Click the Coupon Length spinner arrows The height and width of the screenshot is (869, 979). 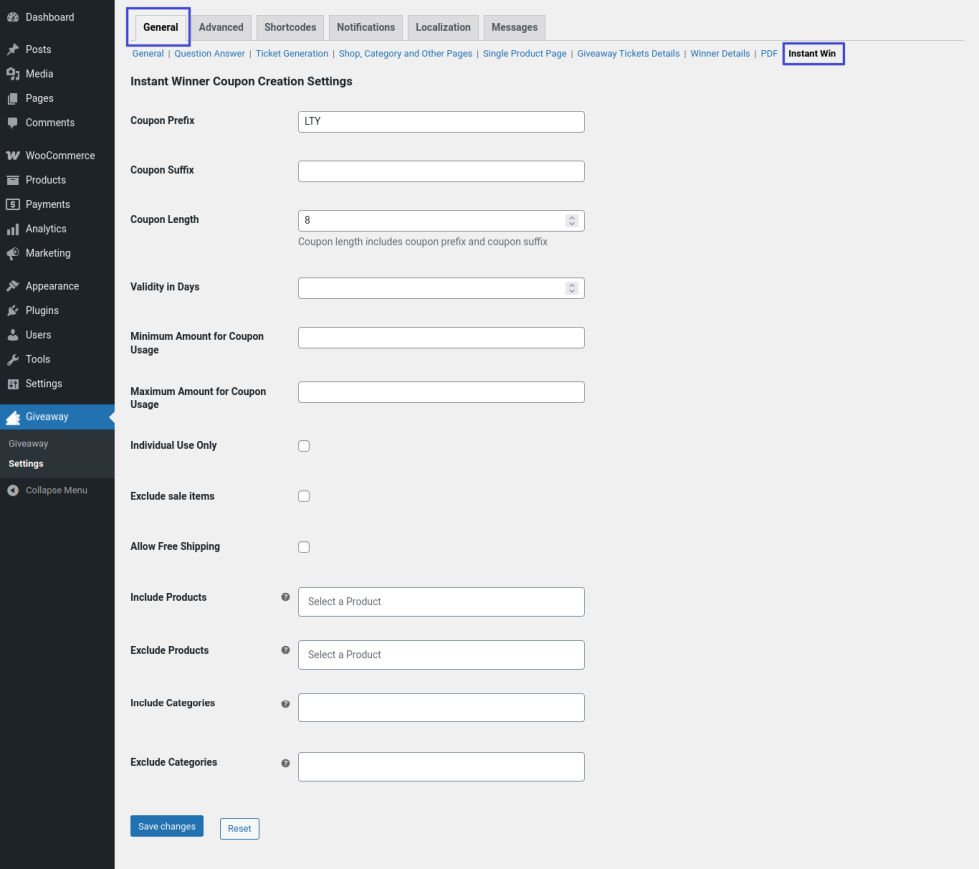[571, 221]
